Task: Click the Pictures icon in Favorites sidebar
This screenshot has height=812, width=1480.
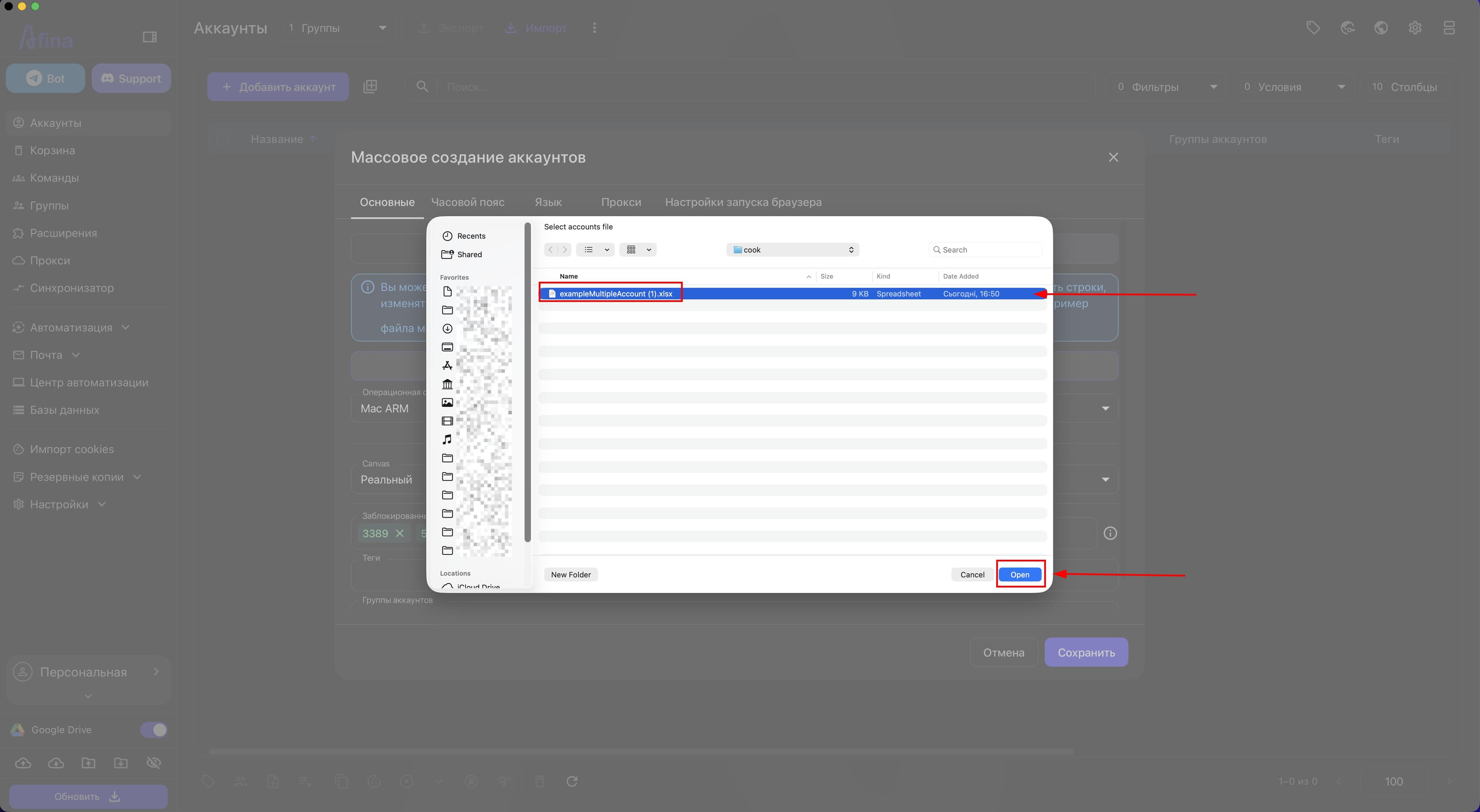Action: pyautogui.click(x=447, y=403)
